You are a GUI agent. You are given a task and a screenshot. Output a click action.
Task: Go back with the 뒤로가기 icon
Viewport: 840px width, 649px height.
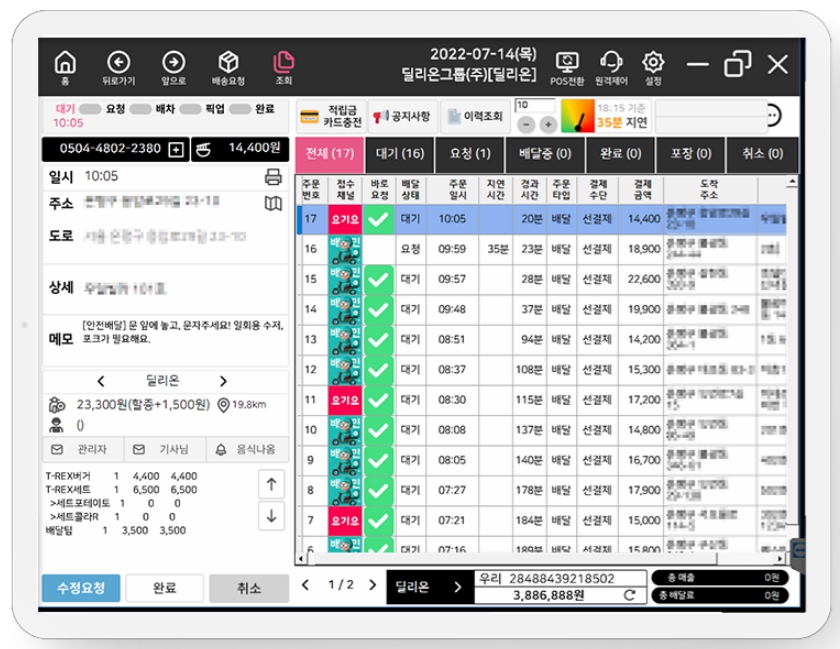pyautogui.click(x=118, y=67)
